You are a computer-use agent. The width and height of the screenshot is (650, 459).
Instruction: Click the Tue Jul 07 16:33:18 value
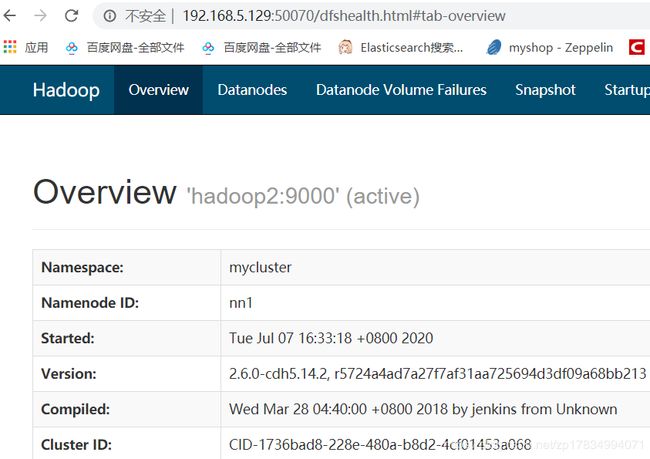click(331, 338)
